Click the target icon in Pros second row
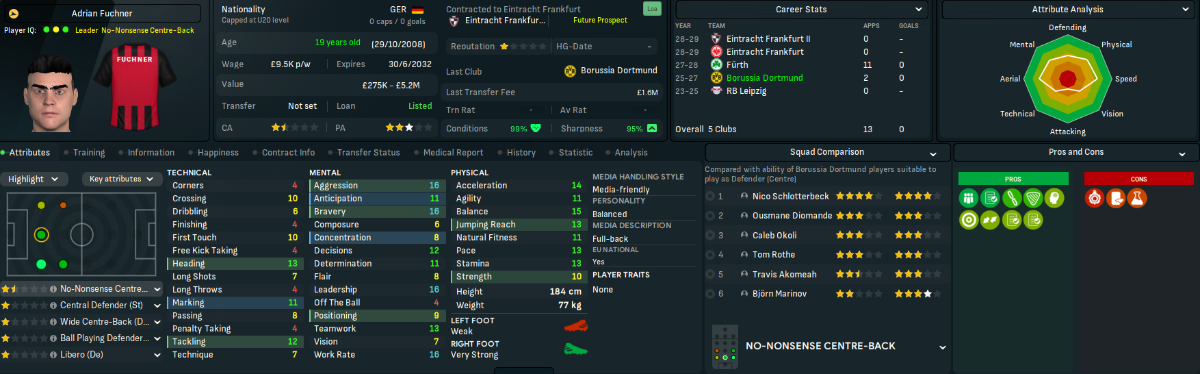The image size is (1200, 374). click(968, 220)
